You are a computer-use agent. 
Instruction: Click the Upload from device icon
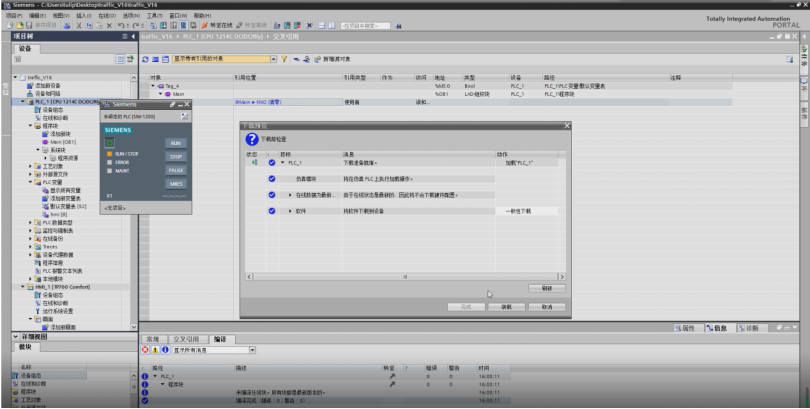click(x=173, y=25)
